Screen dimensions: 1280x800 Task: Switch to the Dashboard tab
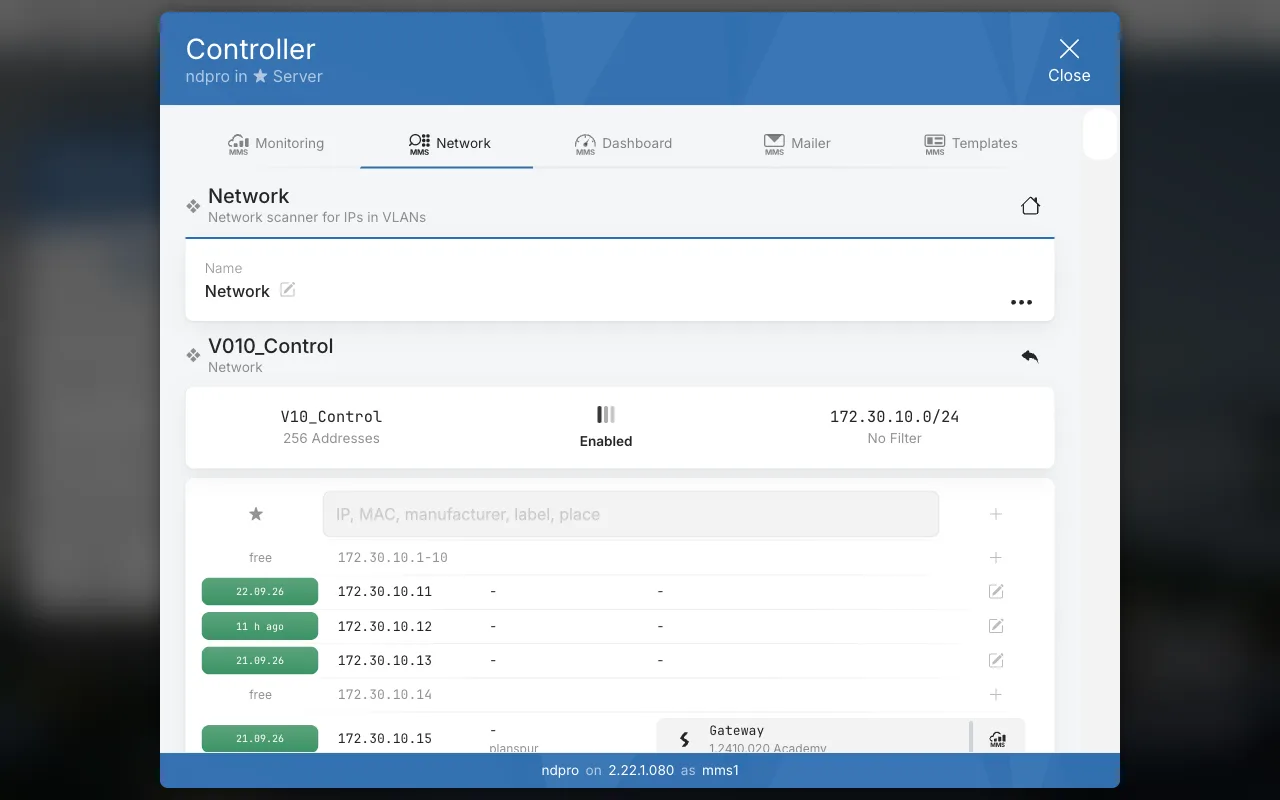pyautogui.click(x=623, y=143)
